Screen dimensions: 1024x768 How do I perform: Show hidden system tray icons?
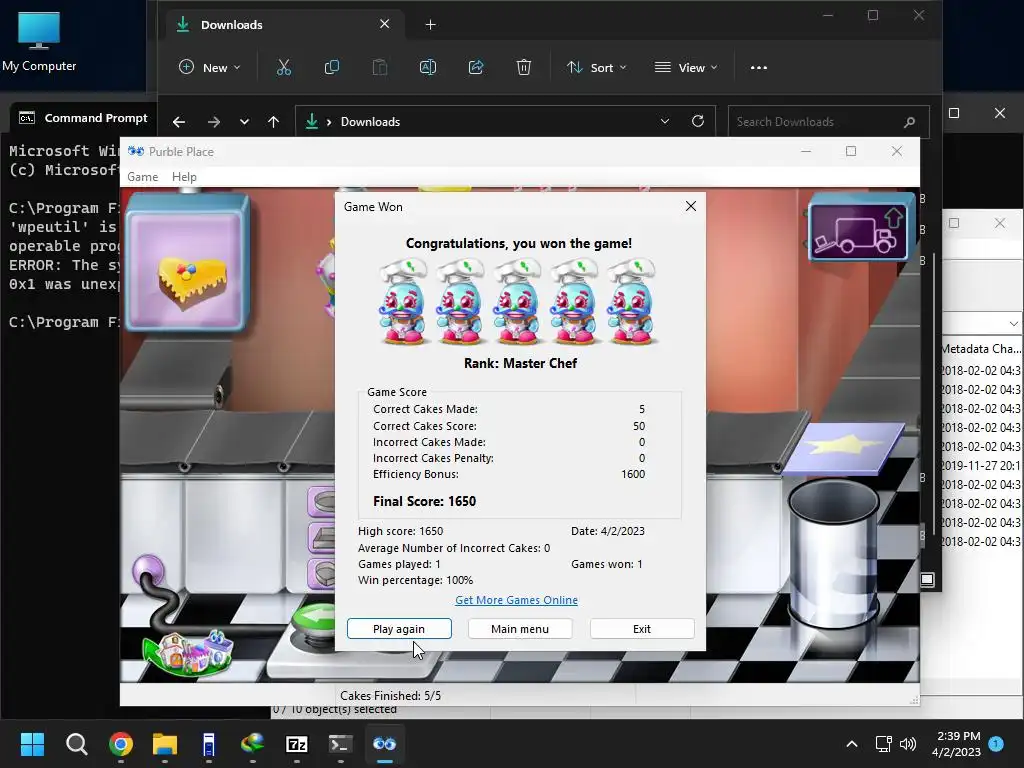coord(852,744)
